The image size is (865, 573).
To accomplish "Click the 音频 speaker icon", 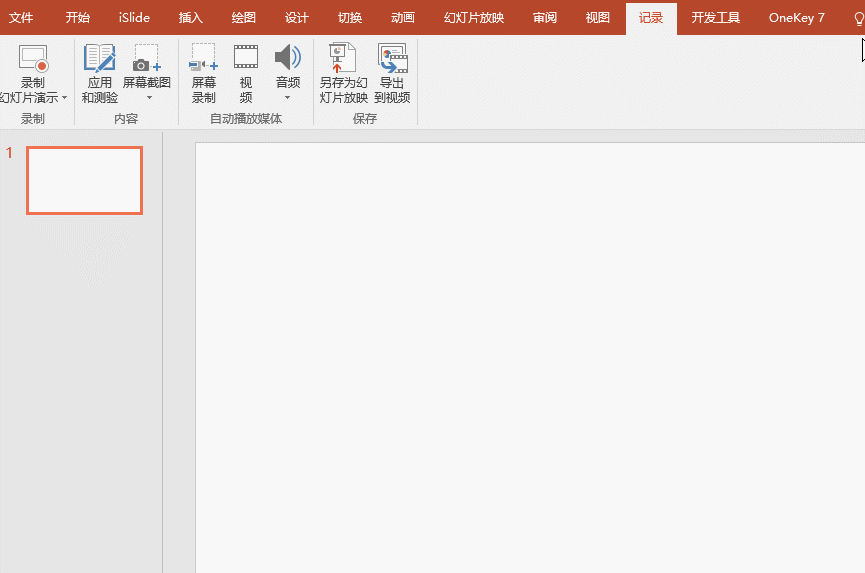I will [x=288, y=57].
